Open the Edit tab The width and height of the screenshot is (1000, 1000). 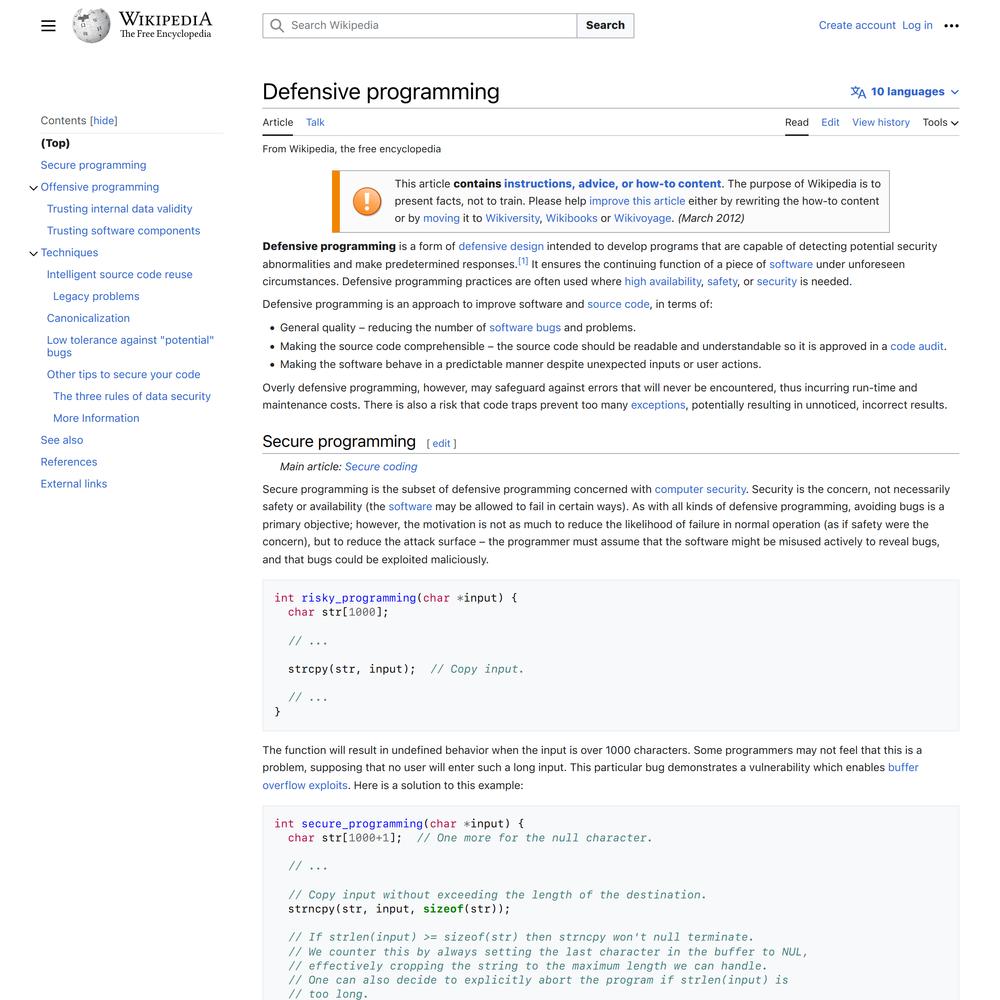click(x=830, y=122)
